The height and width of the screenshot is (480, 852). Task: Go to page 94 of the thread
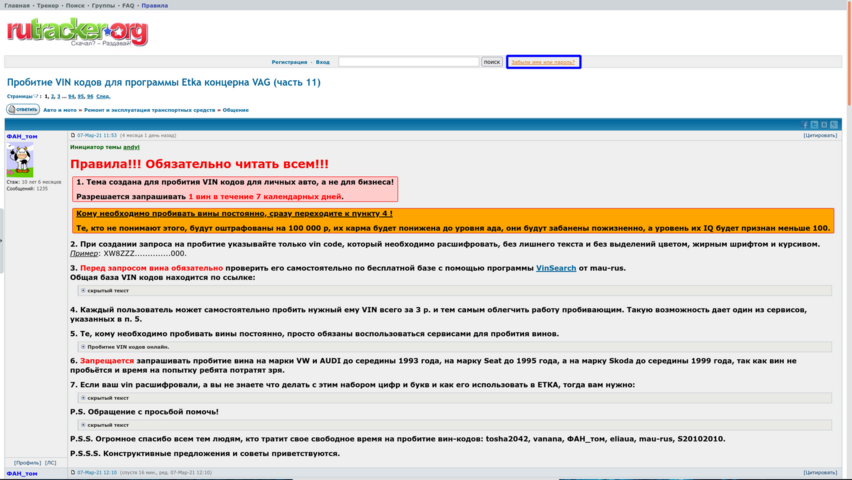pyautogui.click(x=71, y=96)
